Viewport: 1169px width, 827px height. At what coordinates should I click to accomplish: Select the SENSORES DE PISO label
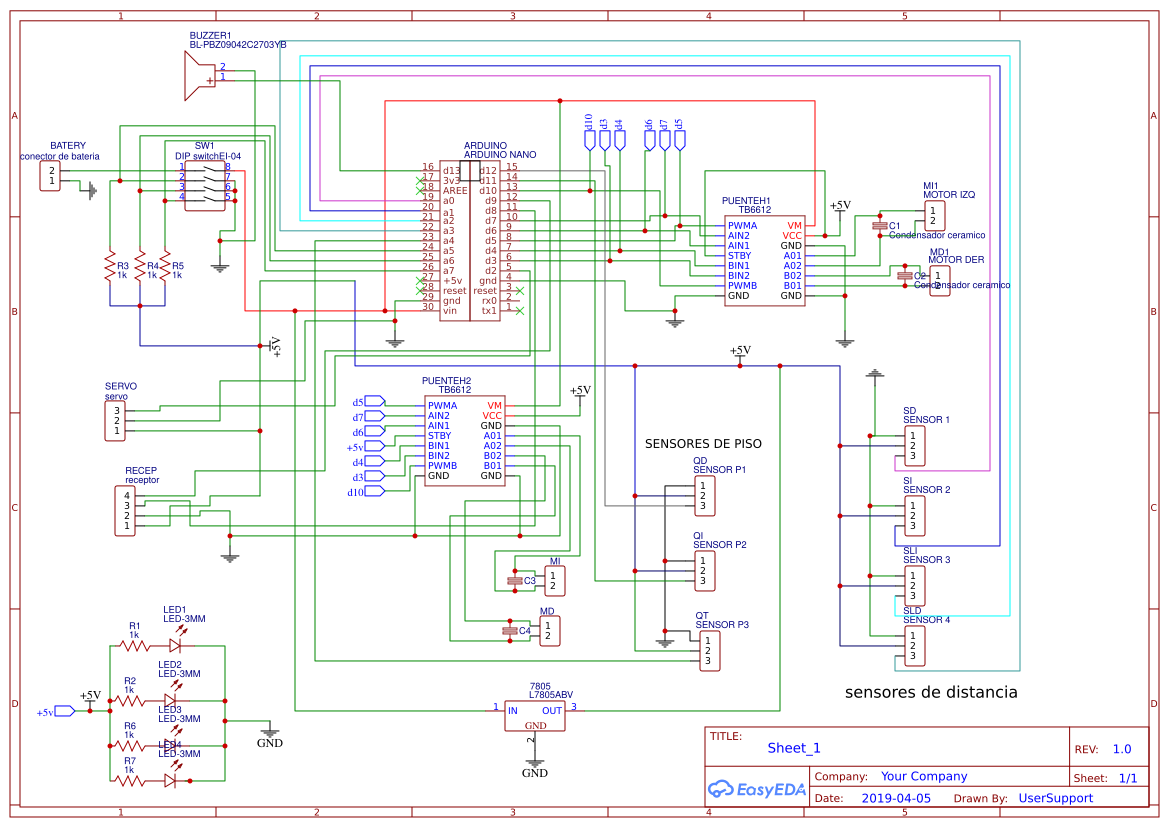pos(704,443)
